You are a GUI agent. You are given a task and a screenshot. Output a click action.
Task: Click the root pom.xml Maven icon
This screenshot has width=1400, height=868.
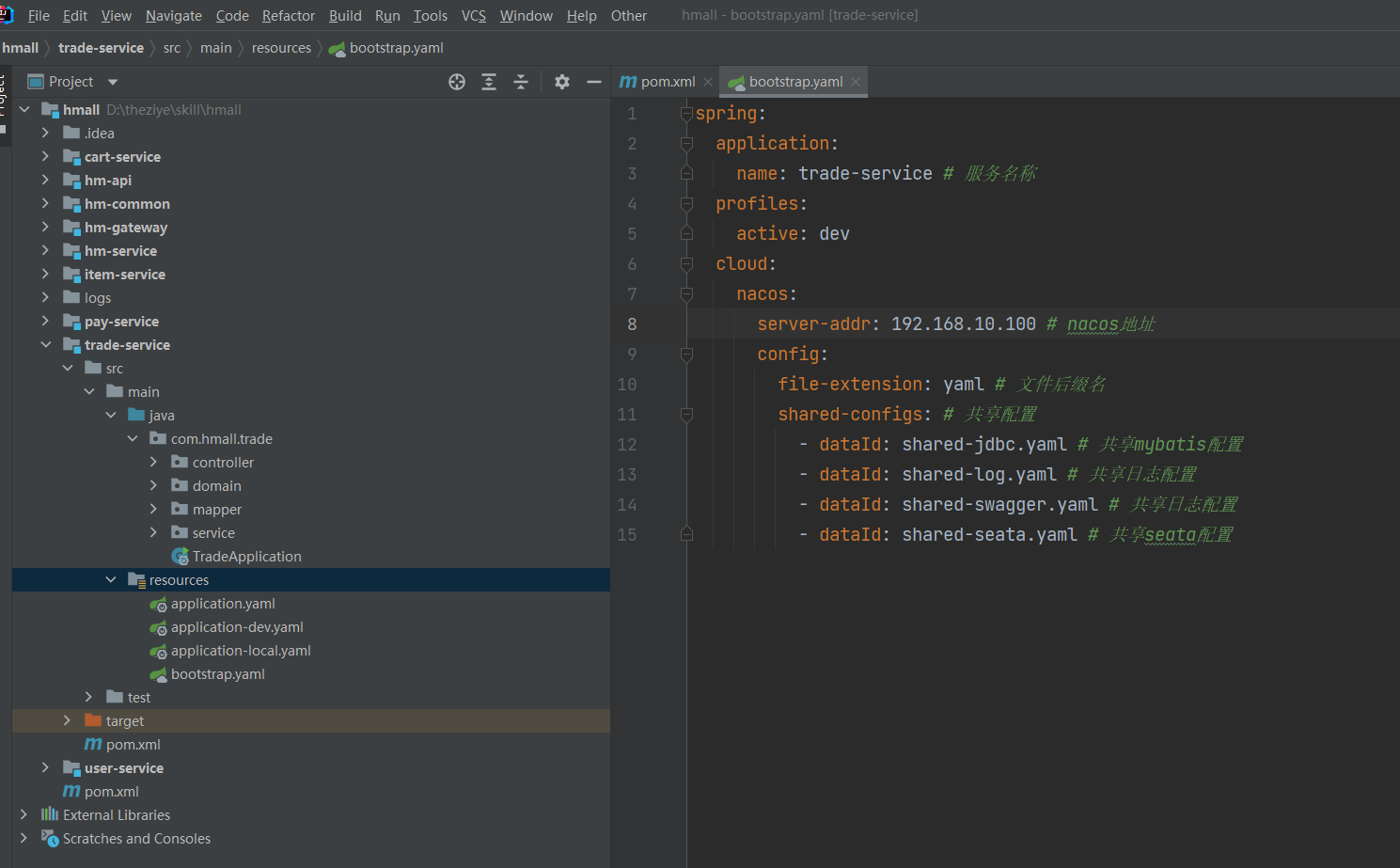(x=71, y=792)
